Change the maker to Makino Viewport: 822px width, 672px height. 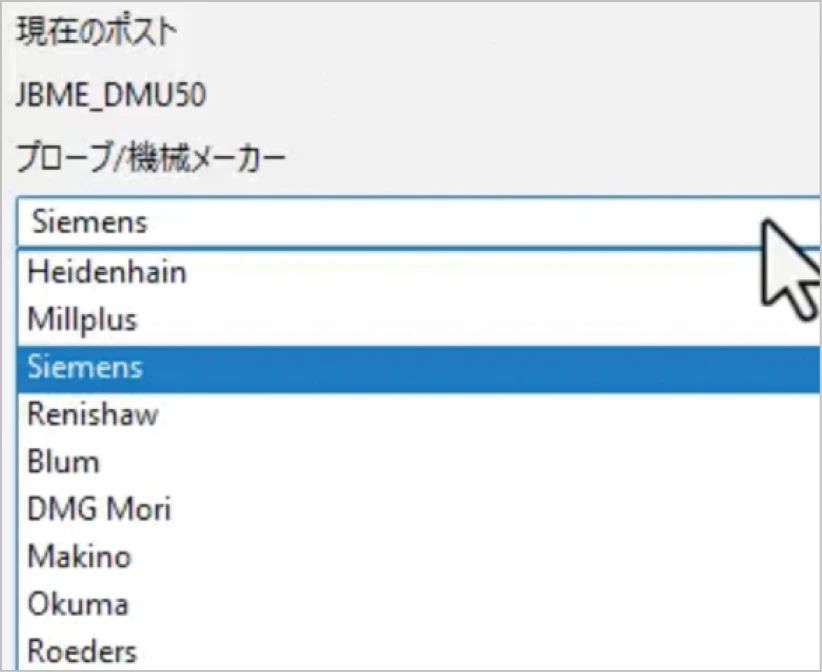coord(79,556)
